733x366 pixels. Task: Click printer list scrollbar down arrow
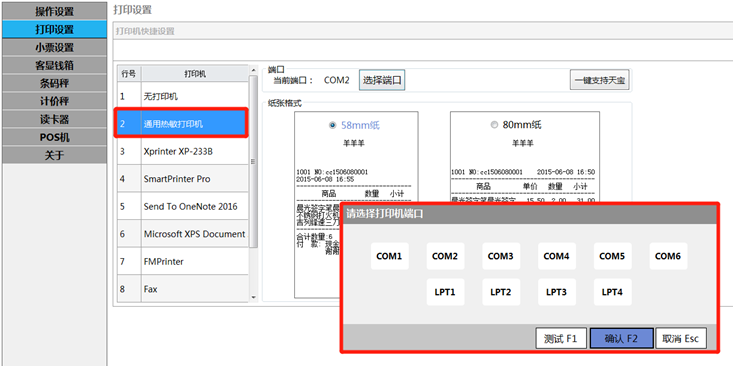(x=254, y=297)
